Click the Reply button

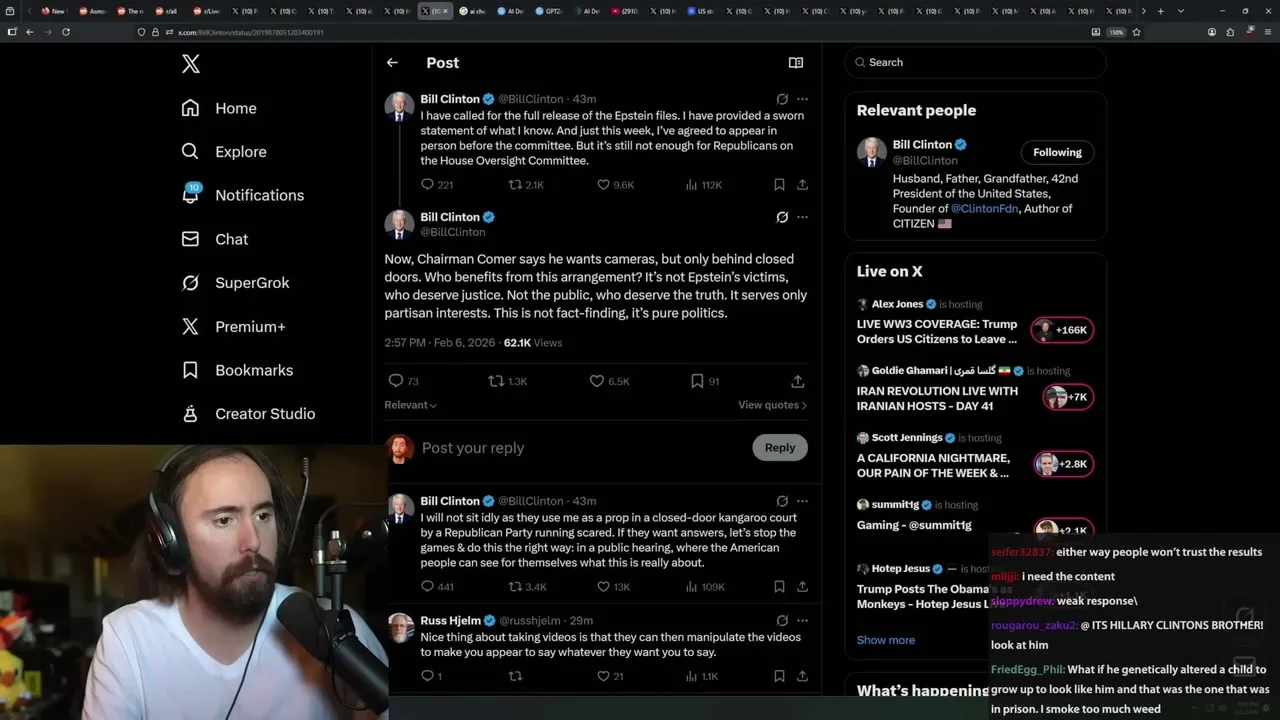click(780, 448)
